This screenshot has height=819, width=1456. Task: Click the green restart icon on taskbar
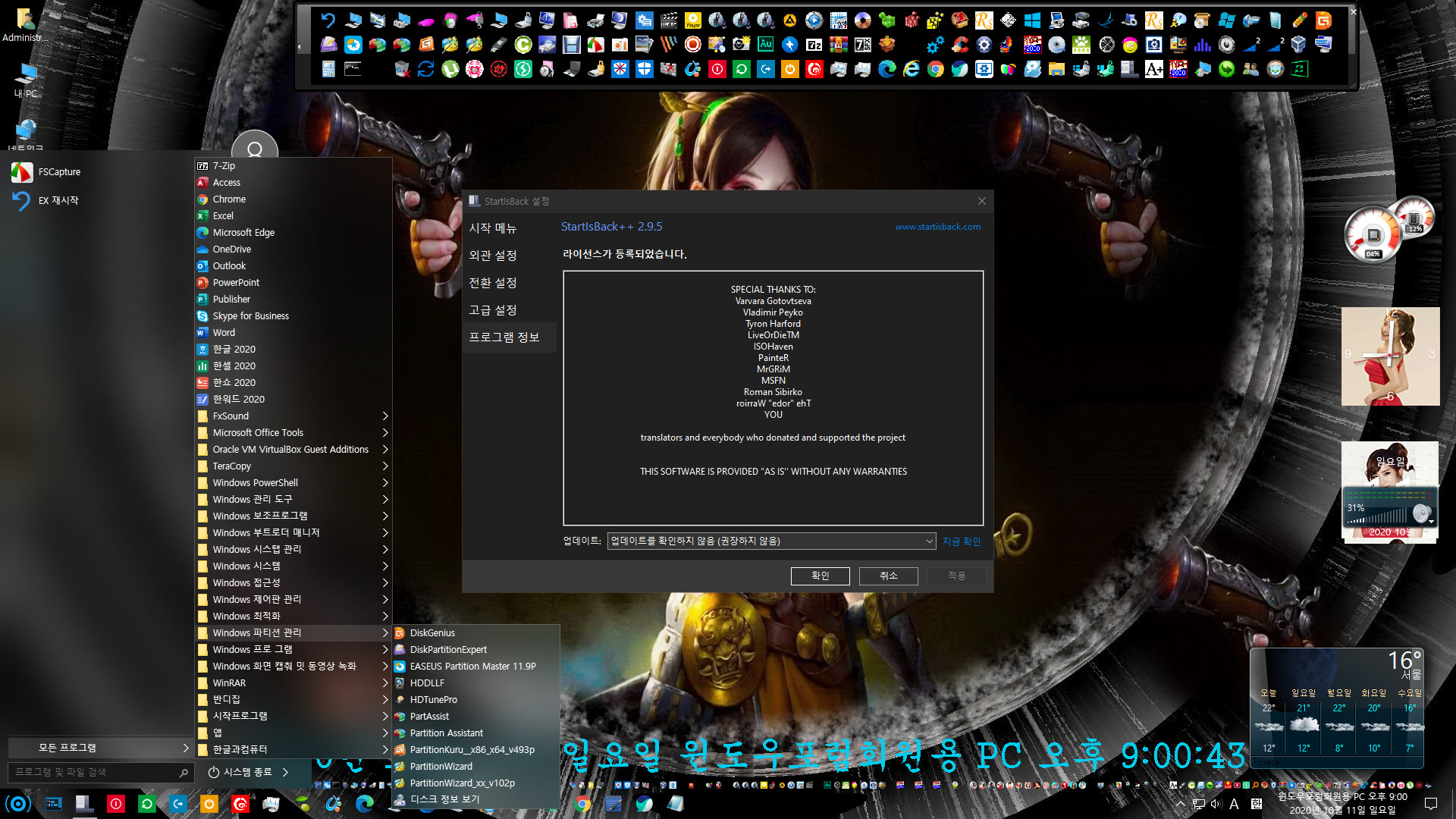click(146, 803)
